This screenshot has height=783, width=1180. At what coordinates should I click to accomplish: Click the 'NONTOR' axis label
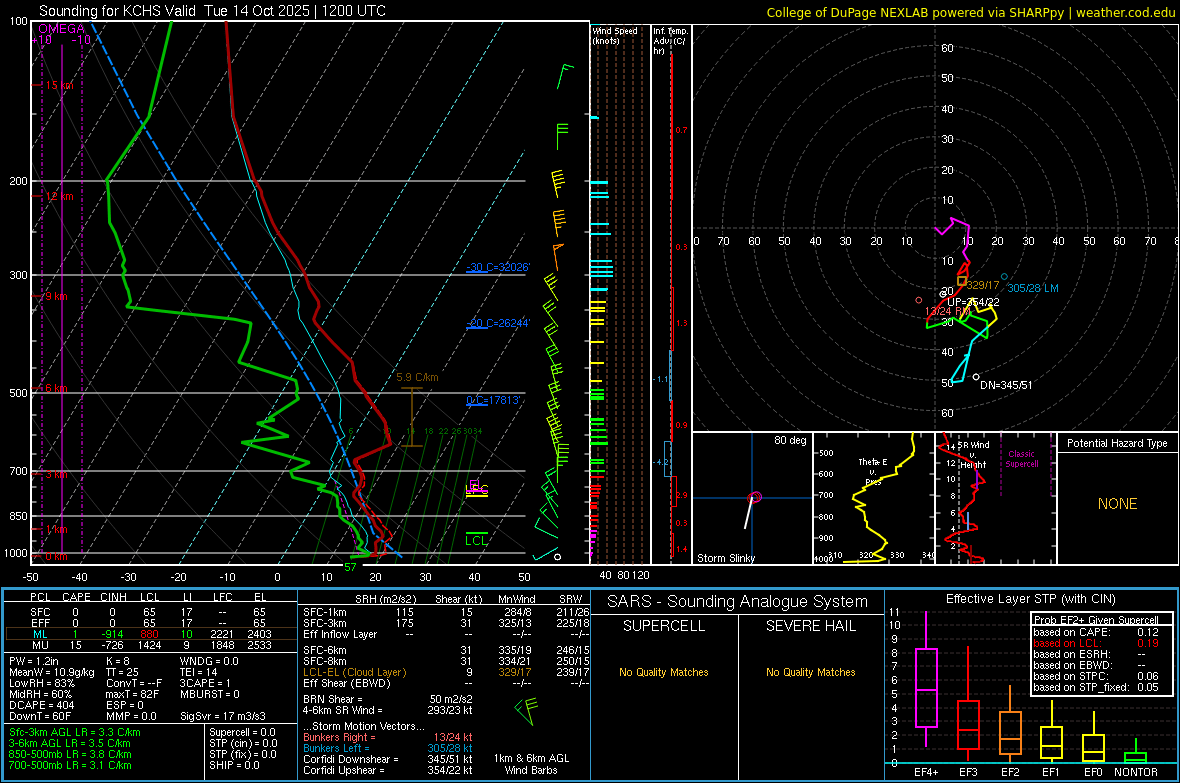pyautogui.click(x=1136, y=772)
